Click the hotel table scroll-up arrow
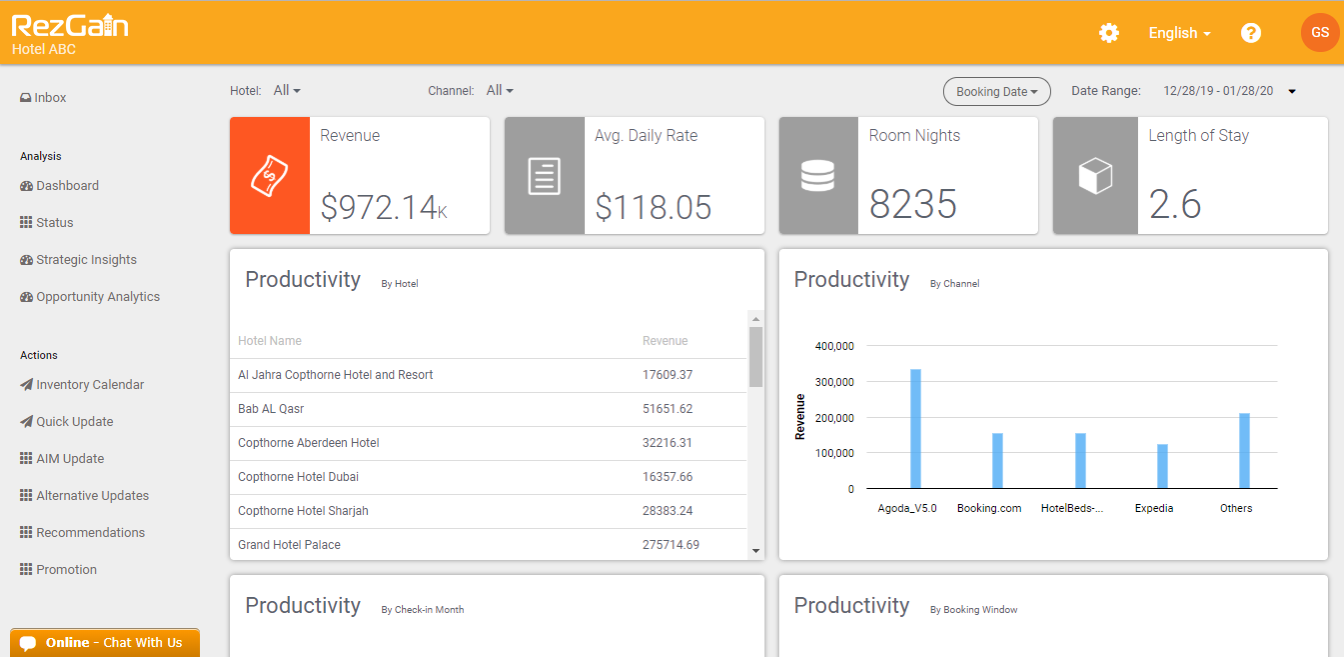Image resolution: width=1344 pixels, height=657 pixels. [x=756, y=318]
